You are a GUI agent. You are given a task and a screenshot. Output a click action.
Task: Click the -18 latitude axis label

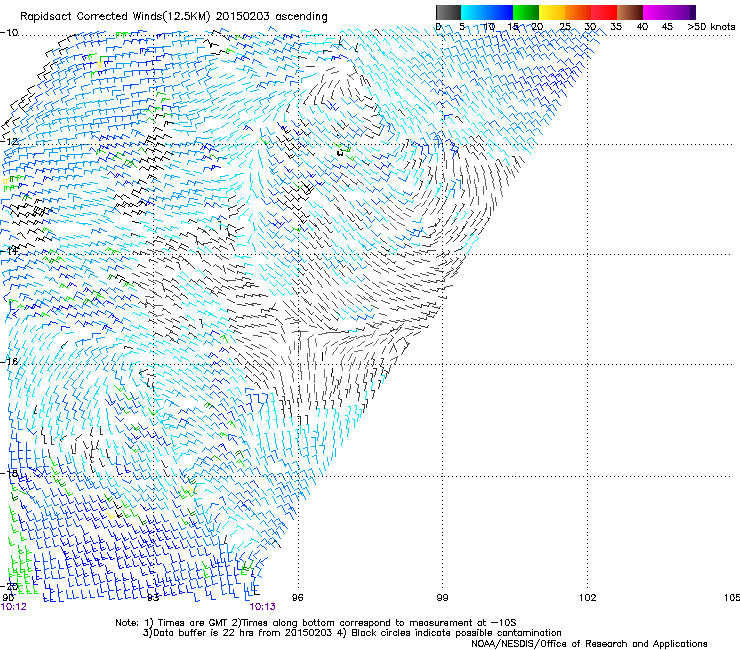click(x=9, y=473)
